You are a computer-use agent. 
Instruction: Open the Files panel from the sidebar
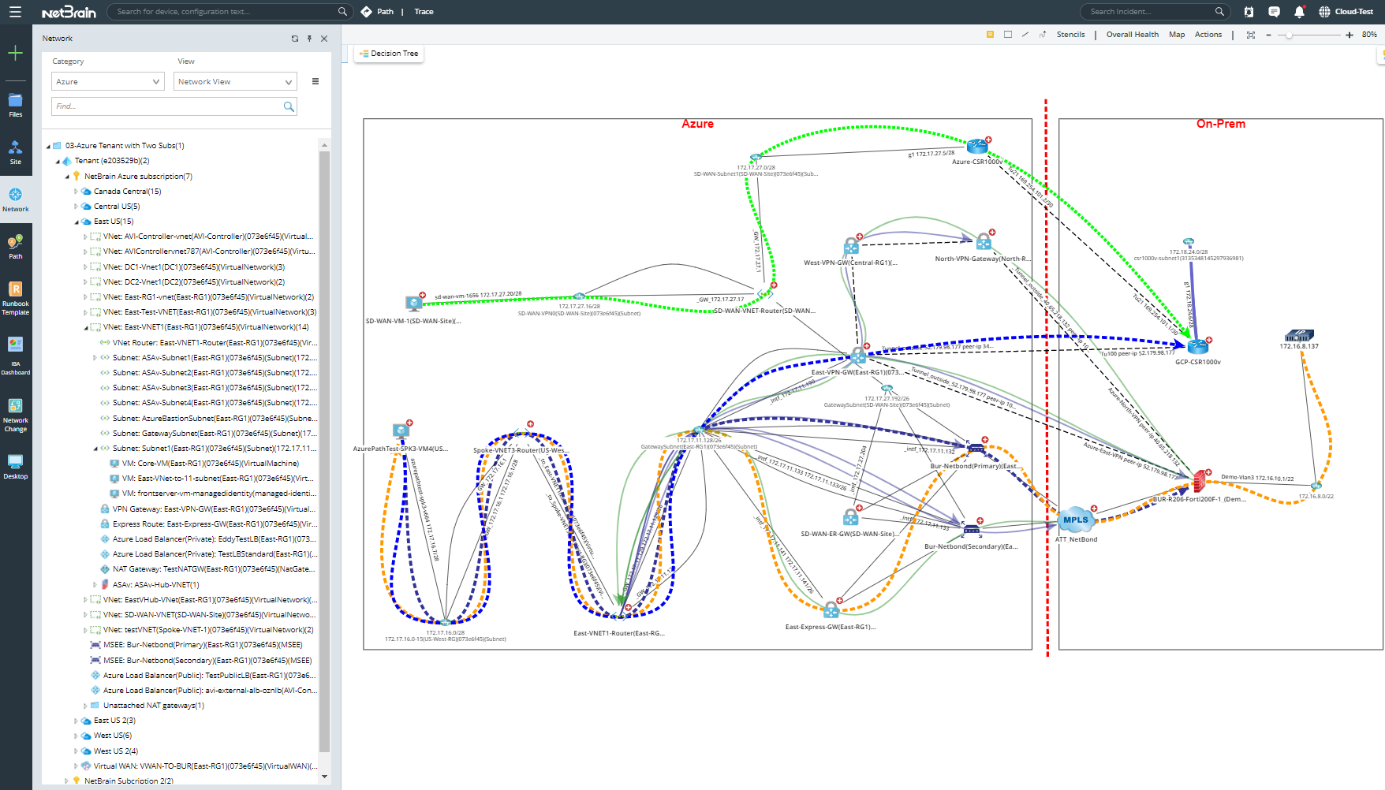[15, 103]
